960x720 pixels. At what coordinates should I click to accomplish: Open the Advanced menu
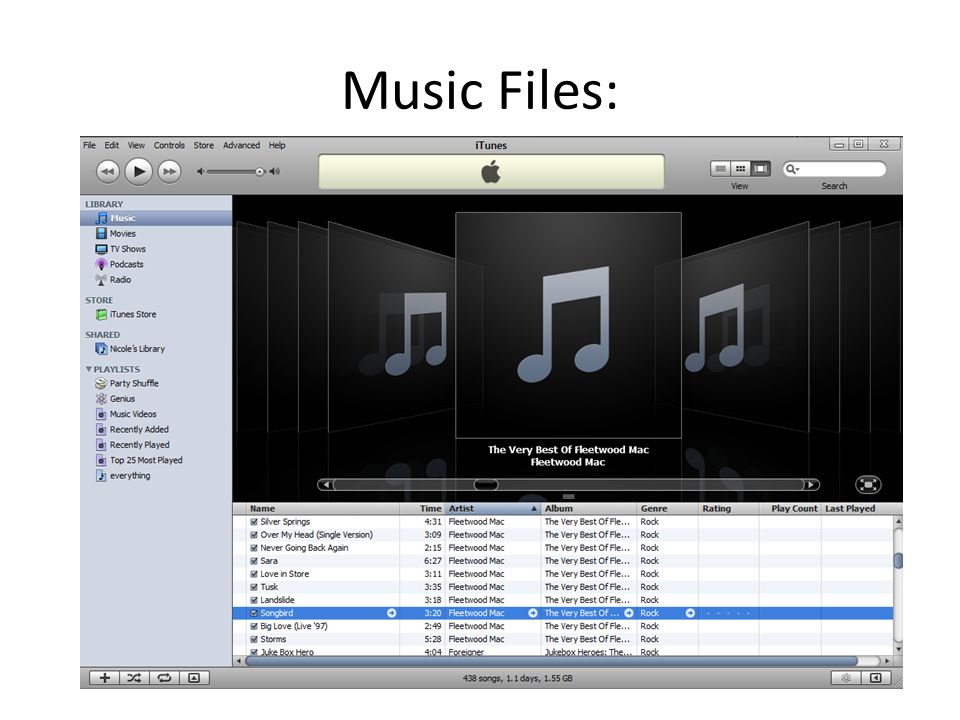241,145
